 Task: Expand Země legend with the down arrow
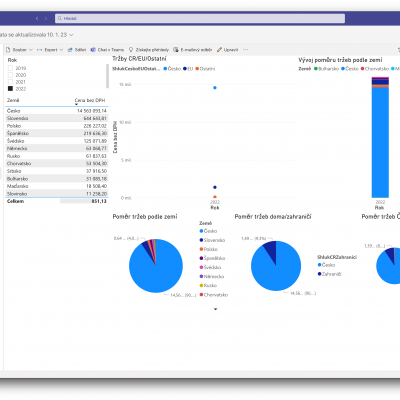click(215, 309)
